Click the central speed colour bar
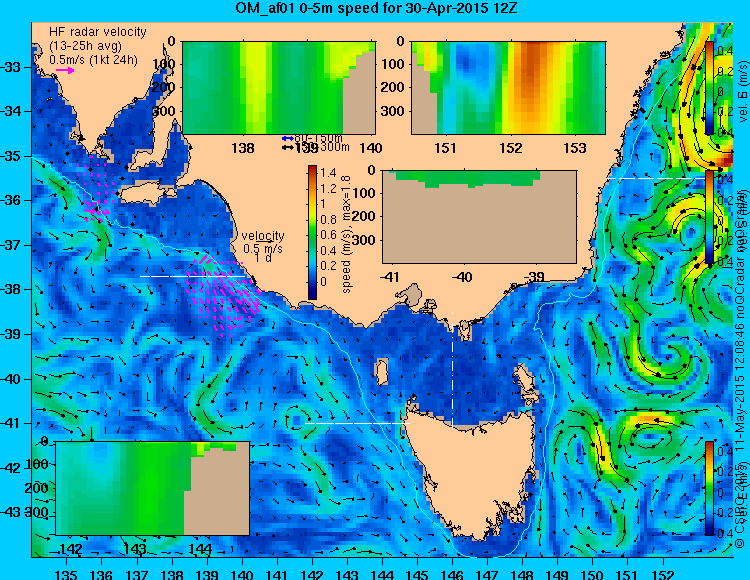The image size is (750, 580). point(312,232)
